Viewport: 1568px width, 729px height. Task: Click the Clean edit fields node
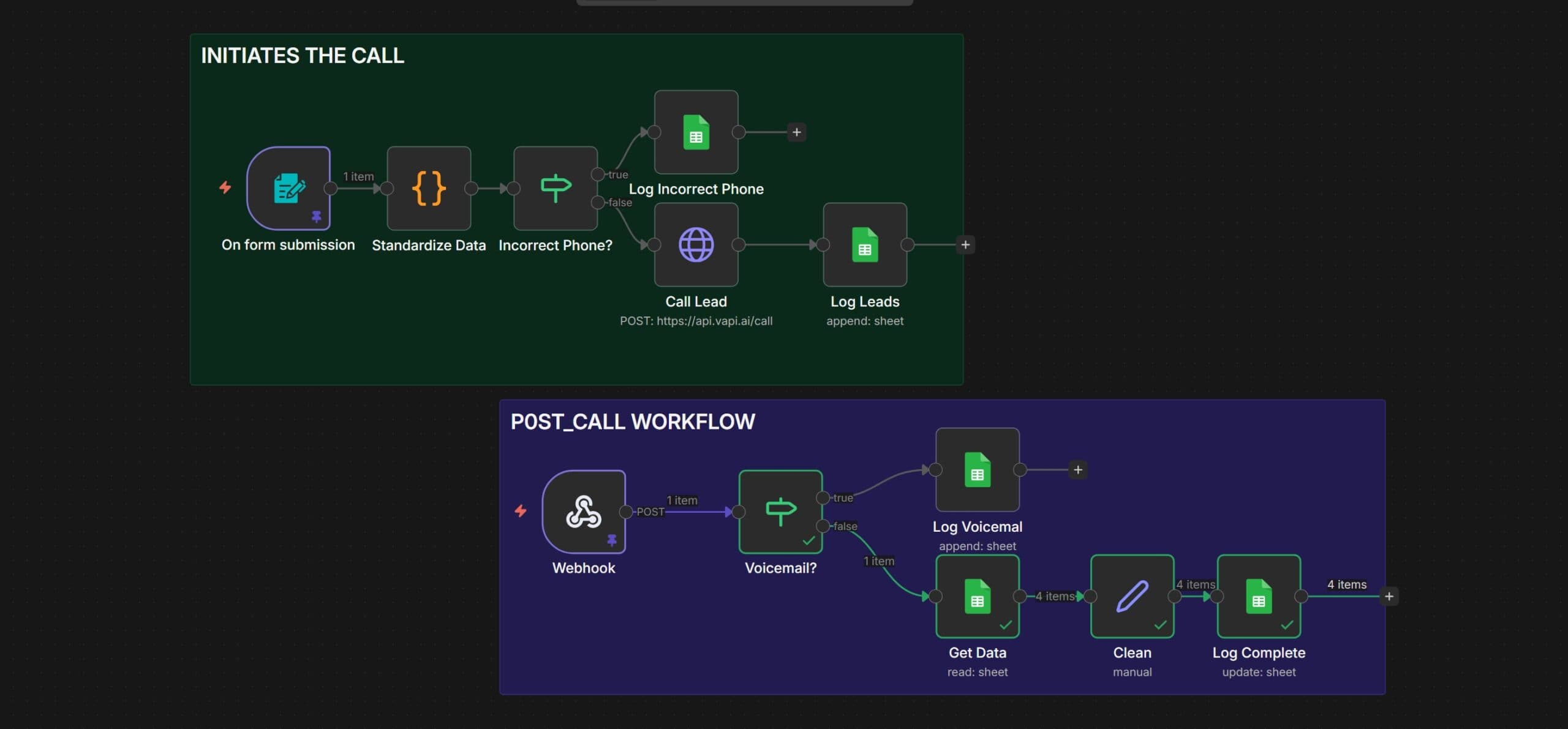coord(1131,596)
